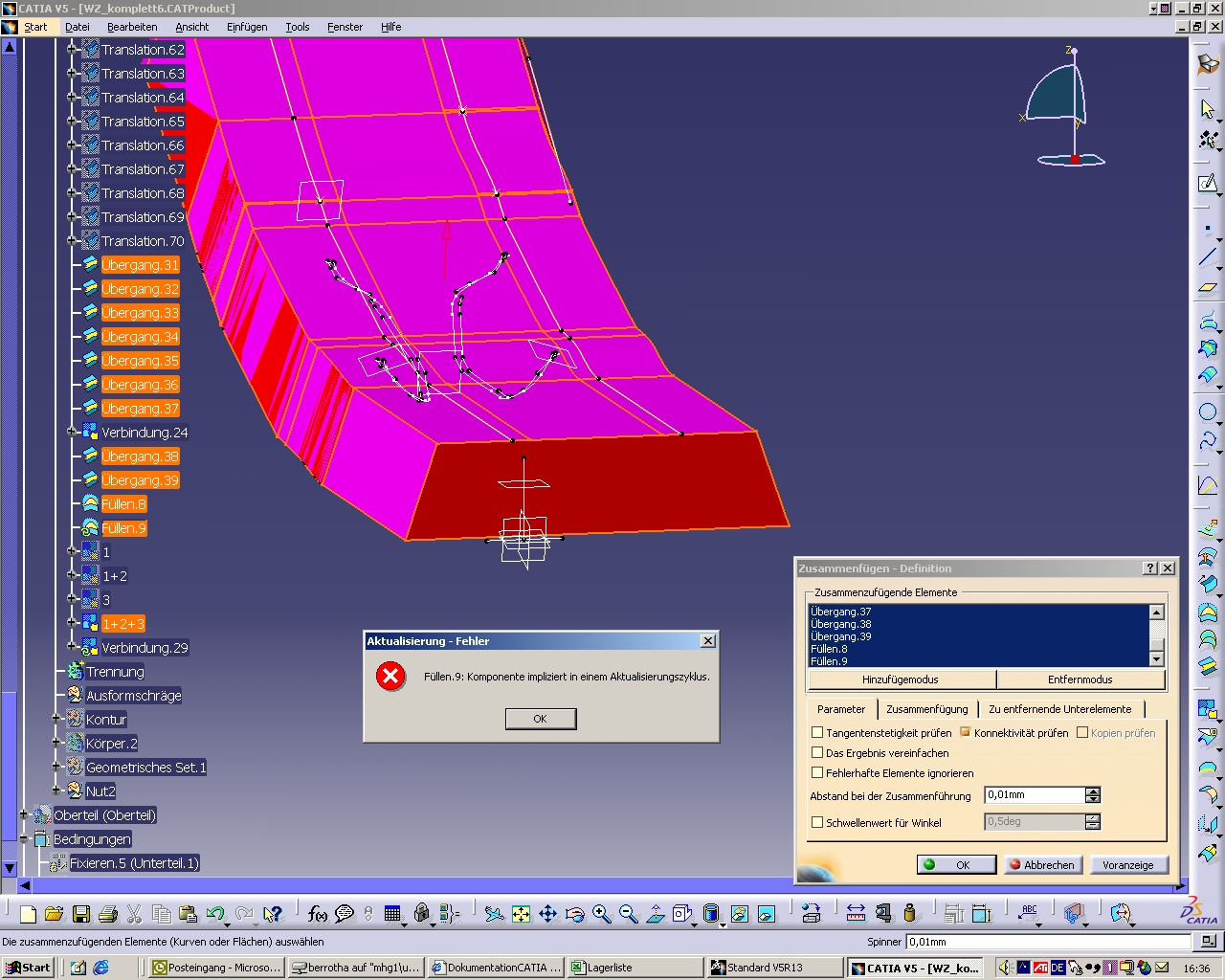
Task: Click the Save diskette icon
Action: click(x=81, y=914)
